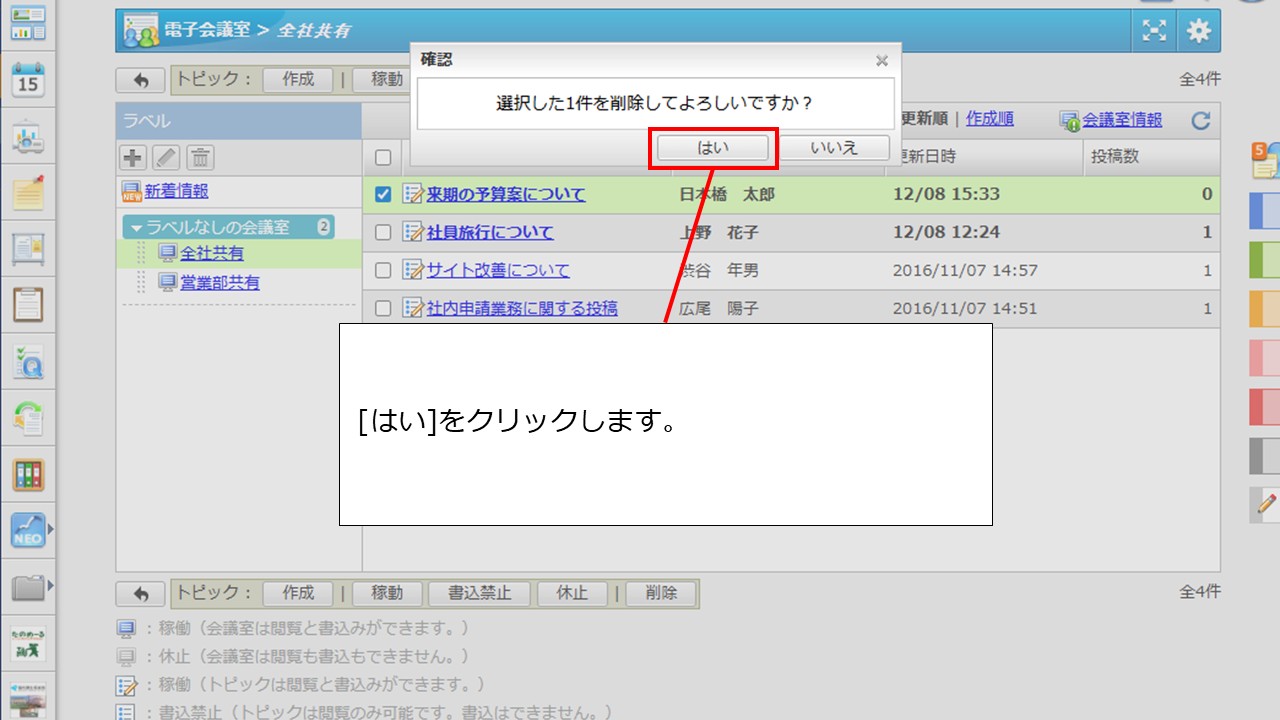Open topic 来期の予算案について
Image resolution: width=1280 pixels, height=720 pixels.
tap(506, 194)
